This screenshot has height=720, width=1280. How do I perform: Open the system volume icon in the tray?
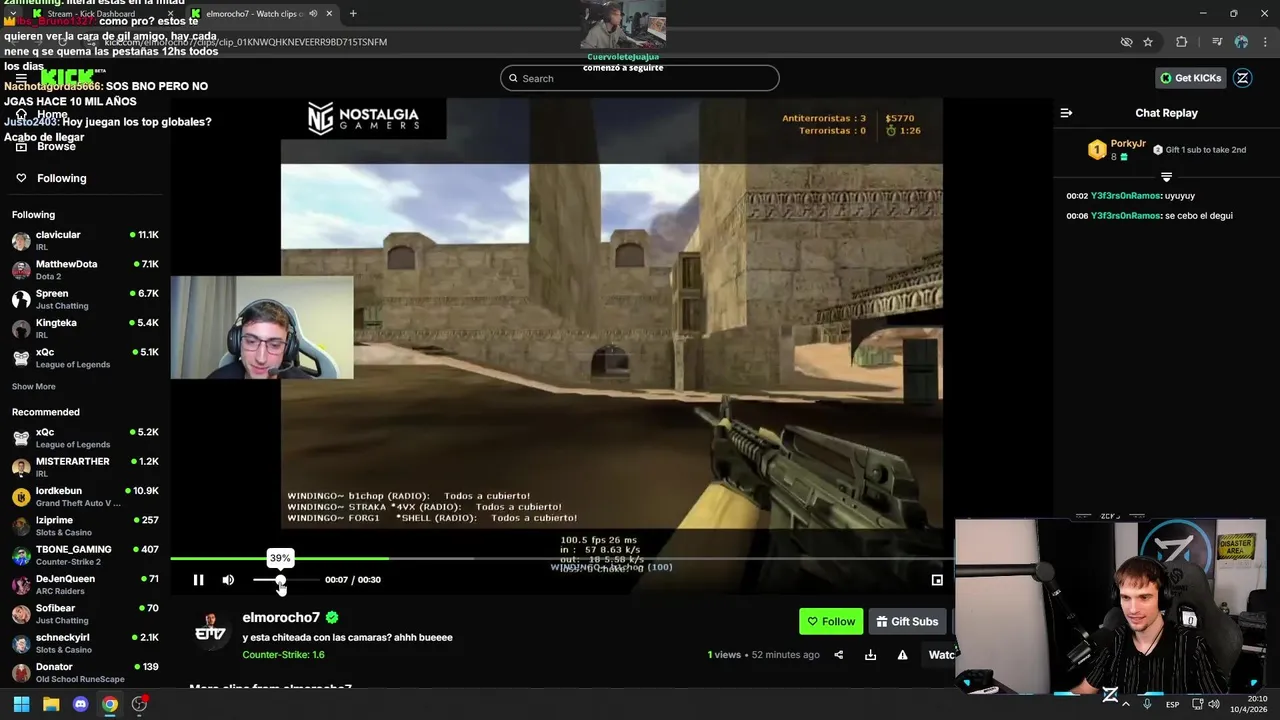[1213, 704]
